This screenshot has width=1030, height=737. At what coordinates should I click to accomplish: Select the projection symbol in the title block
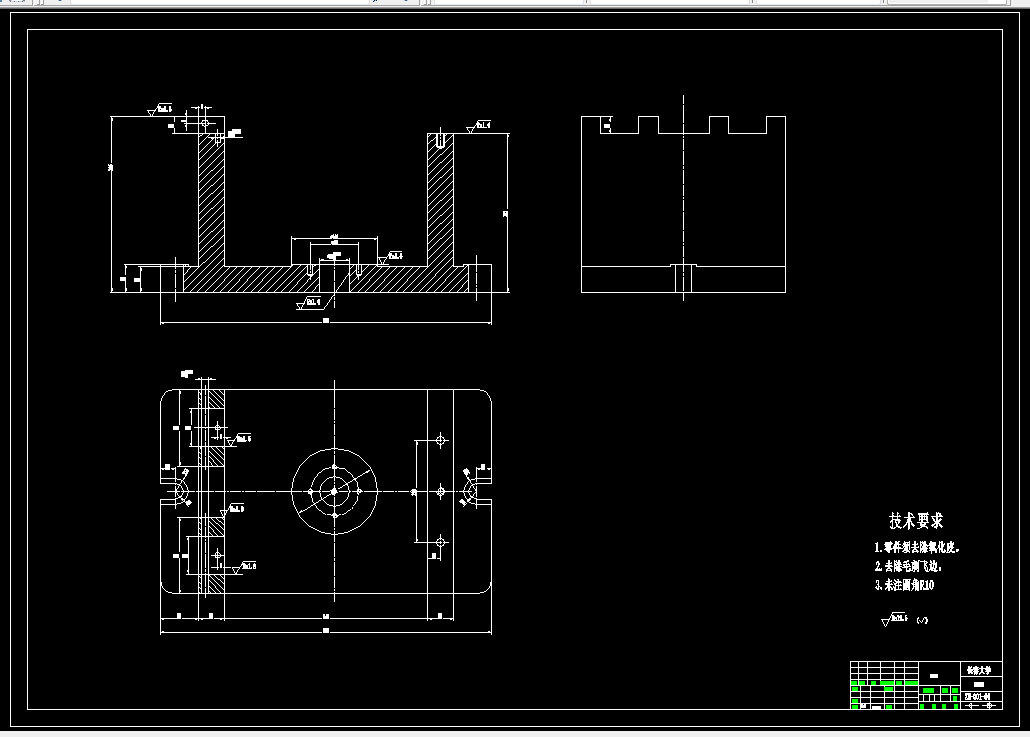(x=981, y=705)
